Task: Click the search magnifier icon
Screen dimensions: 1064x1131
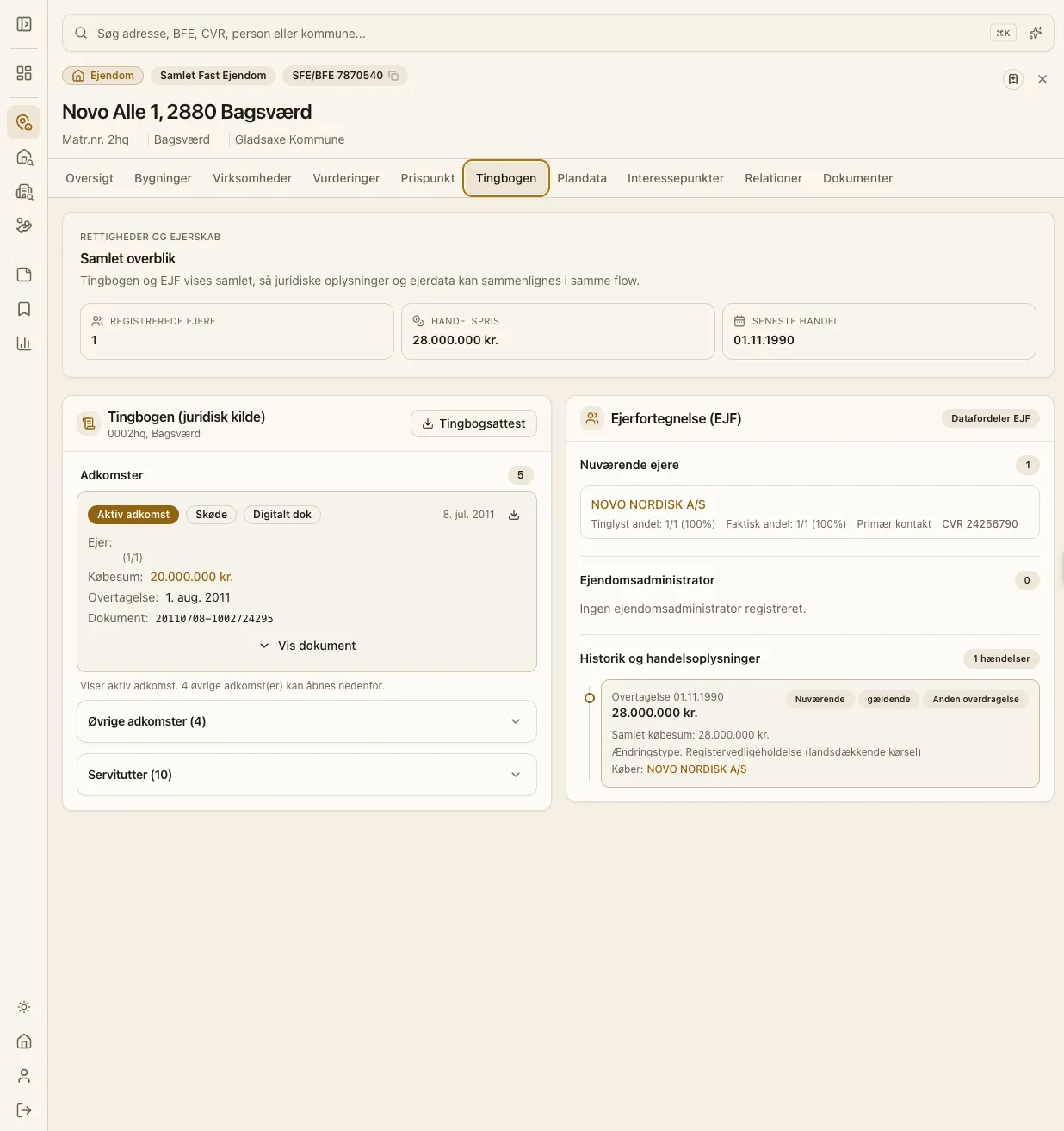Action: coord(81,33)
